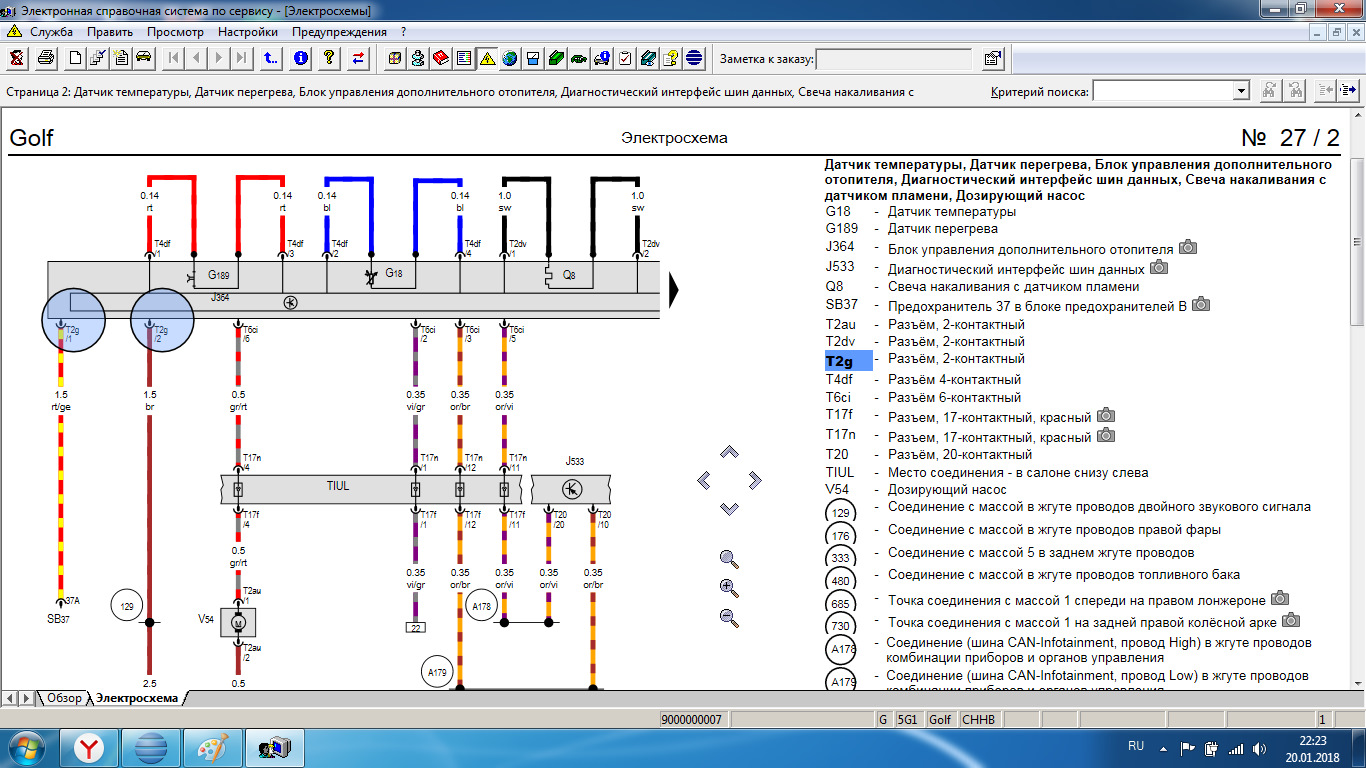Jump to the last page arrow
The width and height of the screenshot is (1366, 768).
pyautogui.click(x=241, y=58)
